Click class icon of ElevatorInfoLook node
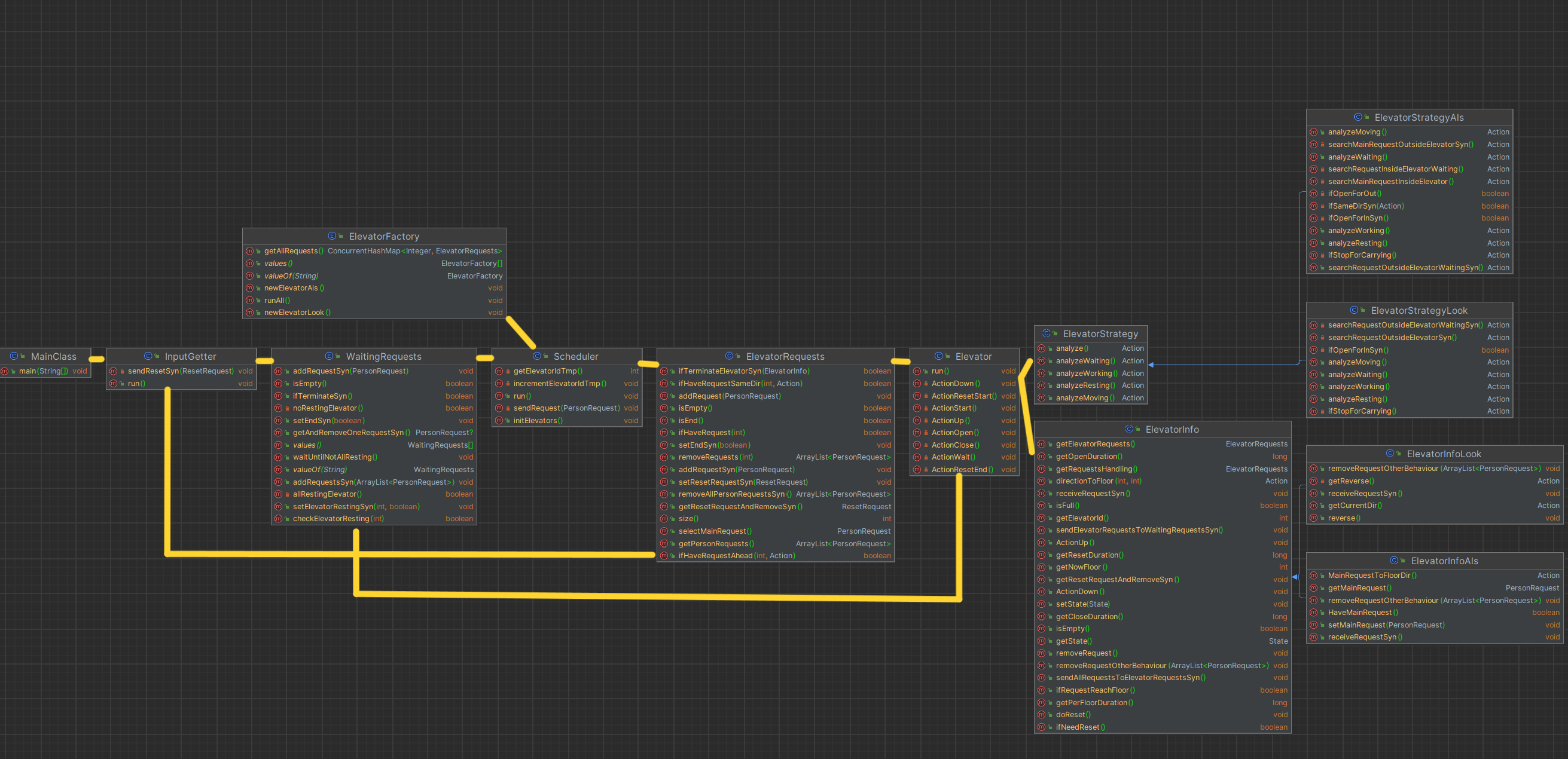Image resolution: width=1568 pixels, height=759 pixels. [1390, 454]
